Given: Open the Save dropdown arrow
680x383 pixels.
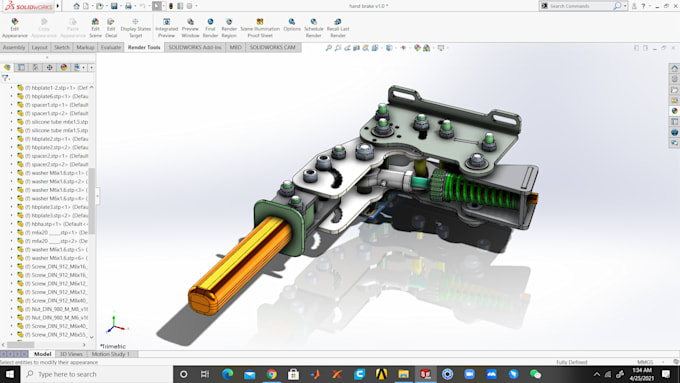Looking at the screenshot, I should (121, 6).
